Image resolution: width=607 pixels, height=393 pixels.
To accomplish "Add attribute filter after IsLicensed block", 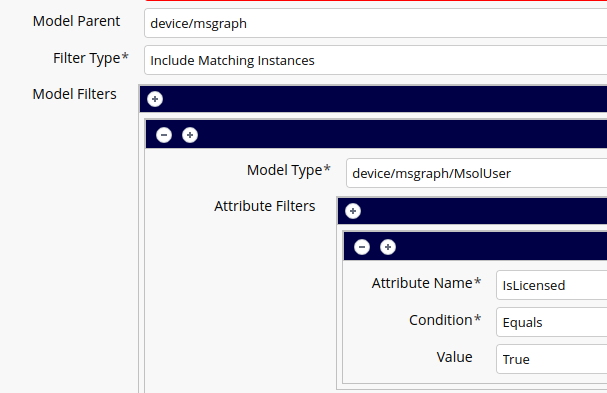I will 388,247.
